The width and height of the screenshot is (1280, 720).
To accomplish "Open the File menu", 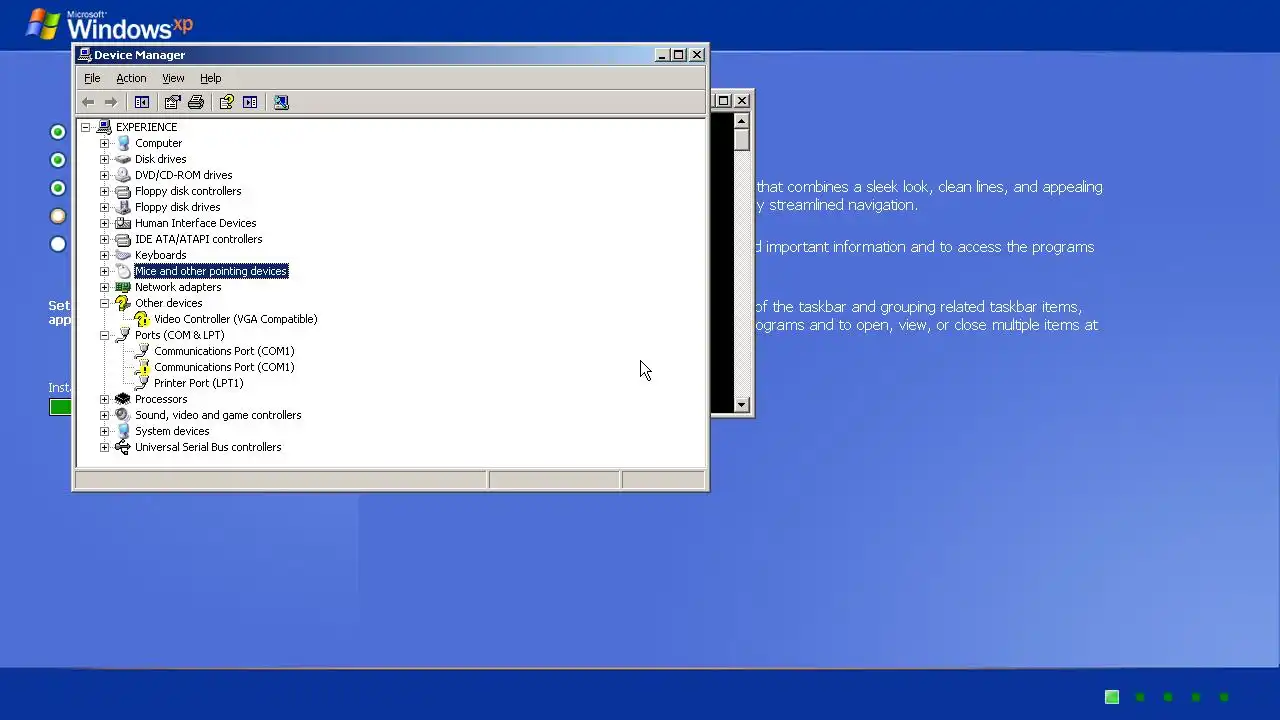I will [x=92, y=78].
